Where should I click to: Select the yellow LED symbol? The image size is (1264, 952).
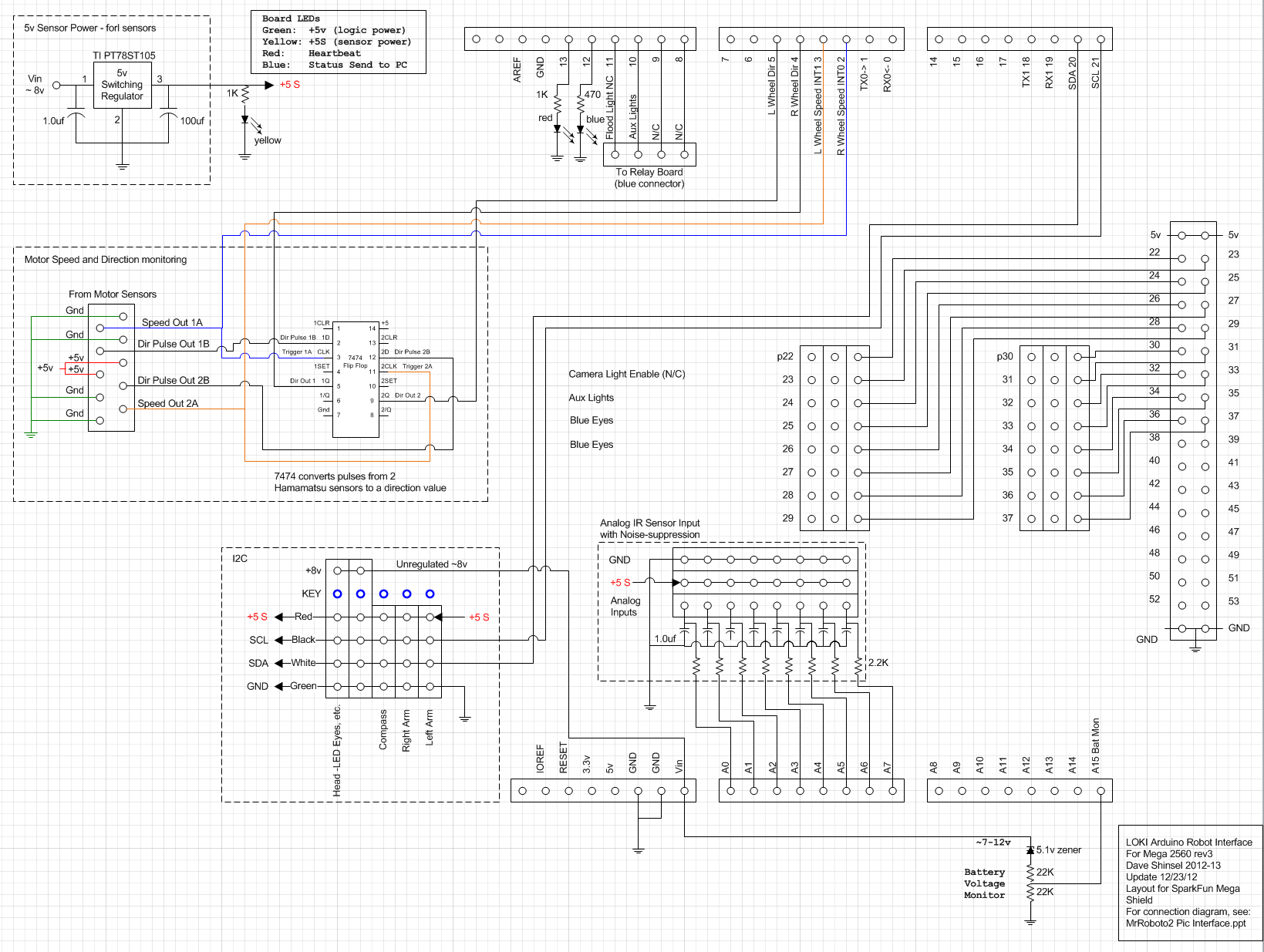pyautogui.click(x=244, y=120)
